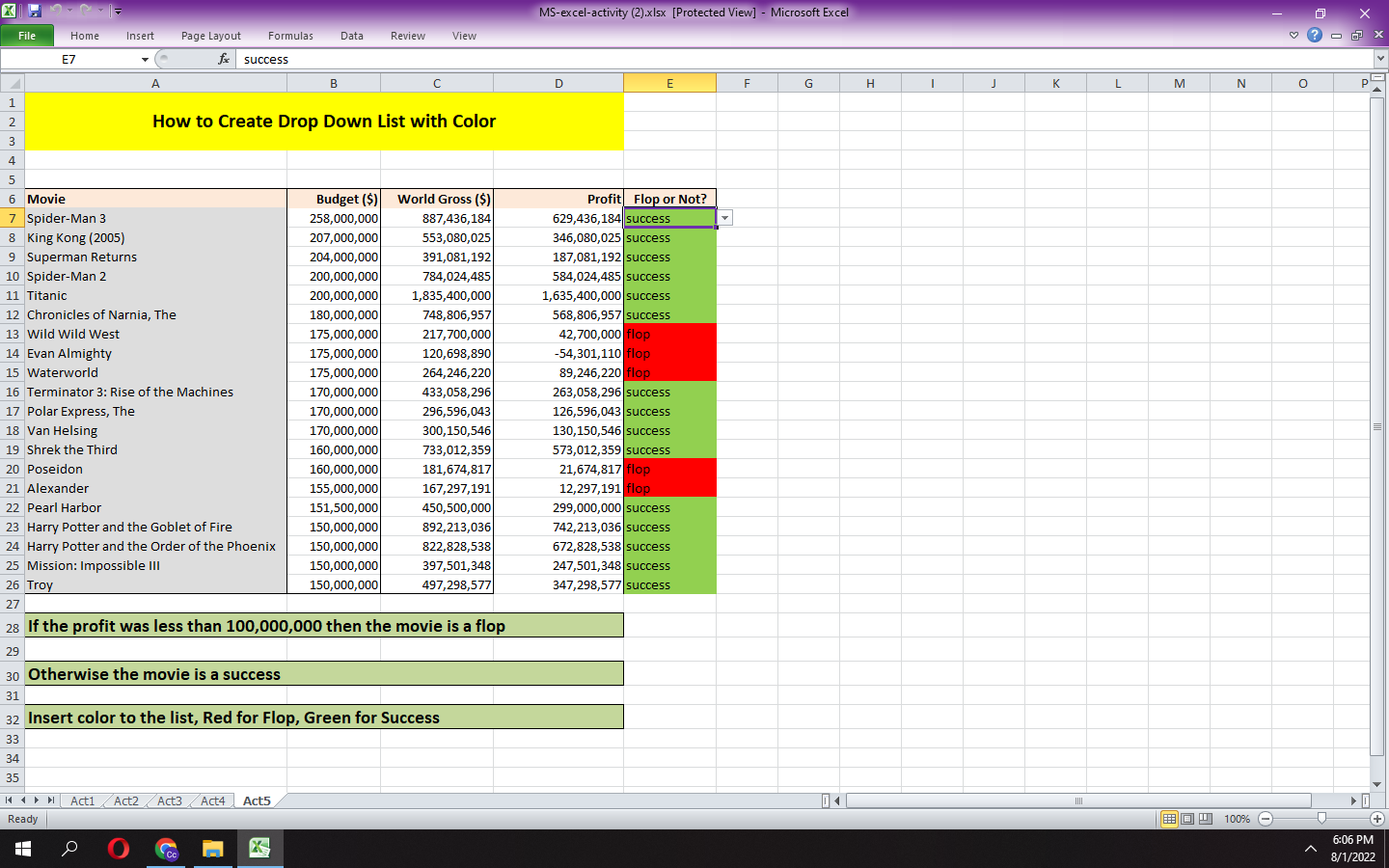This screenshot has width=1389, height=868.
Task: Select Spider-Man 3 budget cell 258,000,000
Action: [x=334, y=218]
